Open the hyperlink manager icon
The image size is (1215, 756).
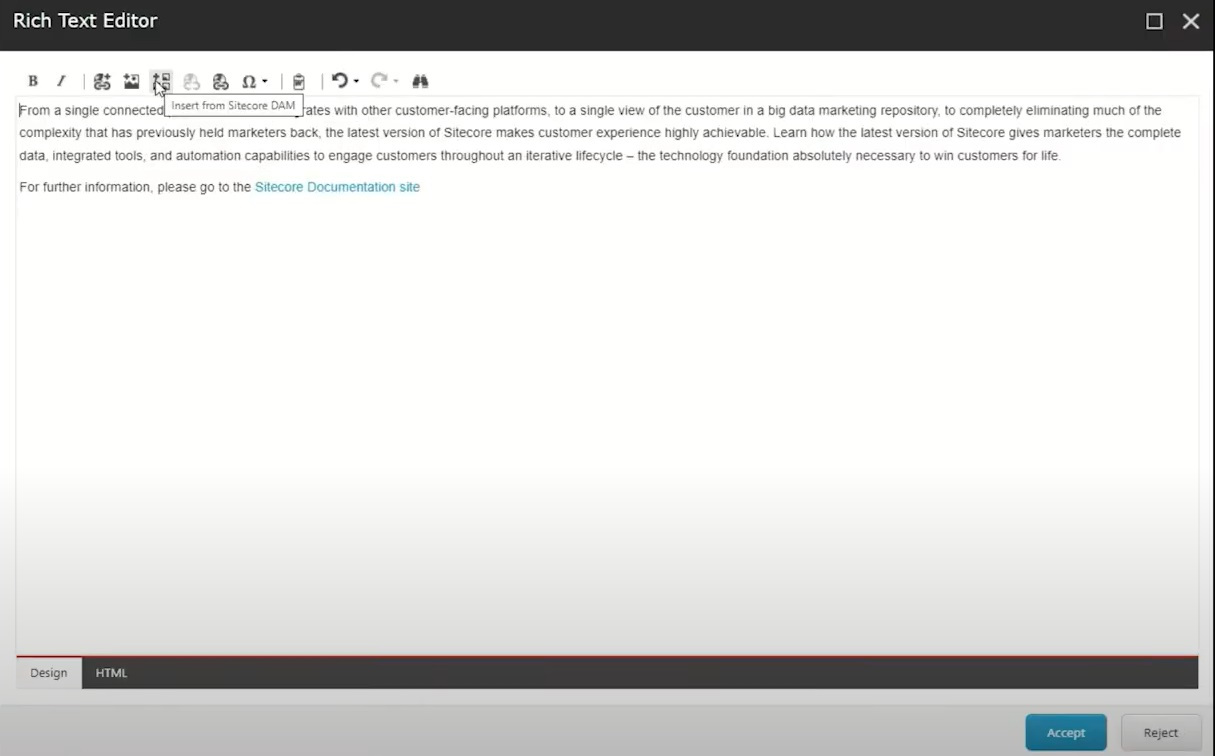[220, 81]
